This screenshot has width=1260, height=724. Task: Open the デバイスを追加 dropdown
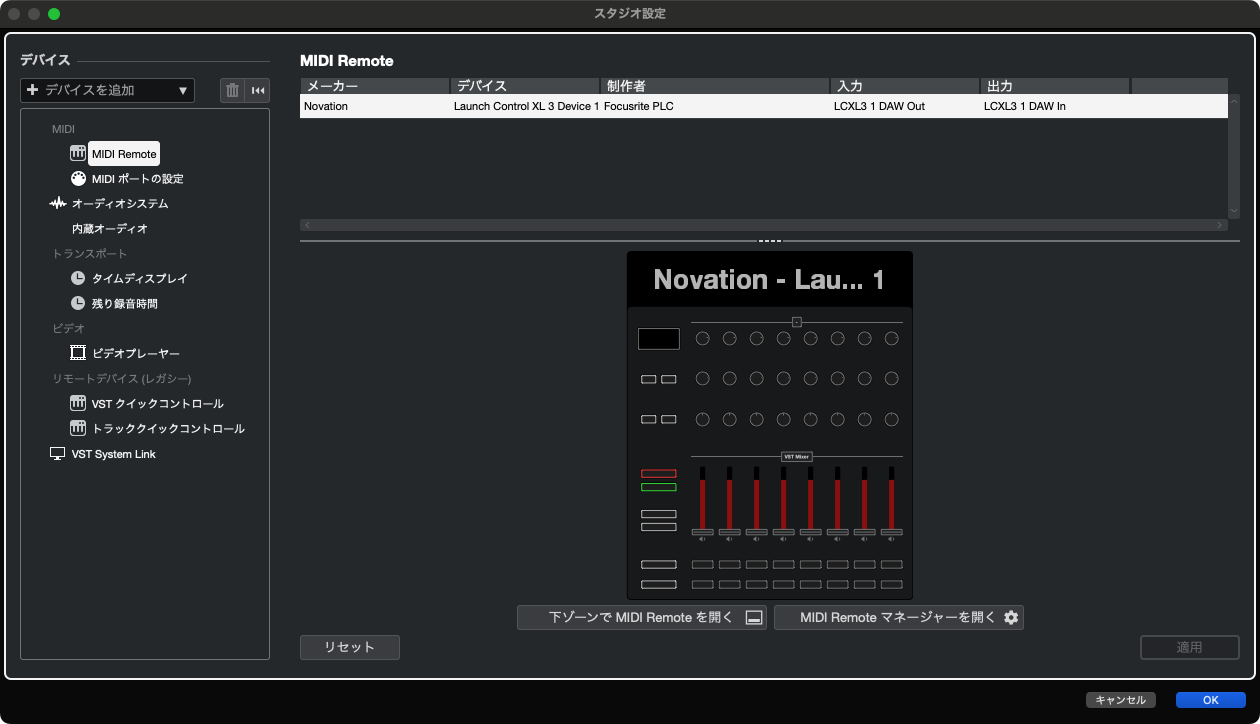tap(108, 91)
